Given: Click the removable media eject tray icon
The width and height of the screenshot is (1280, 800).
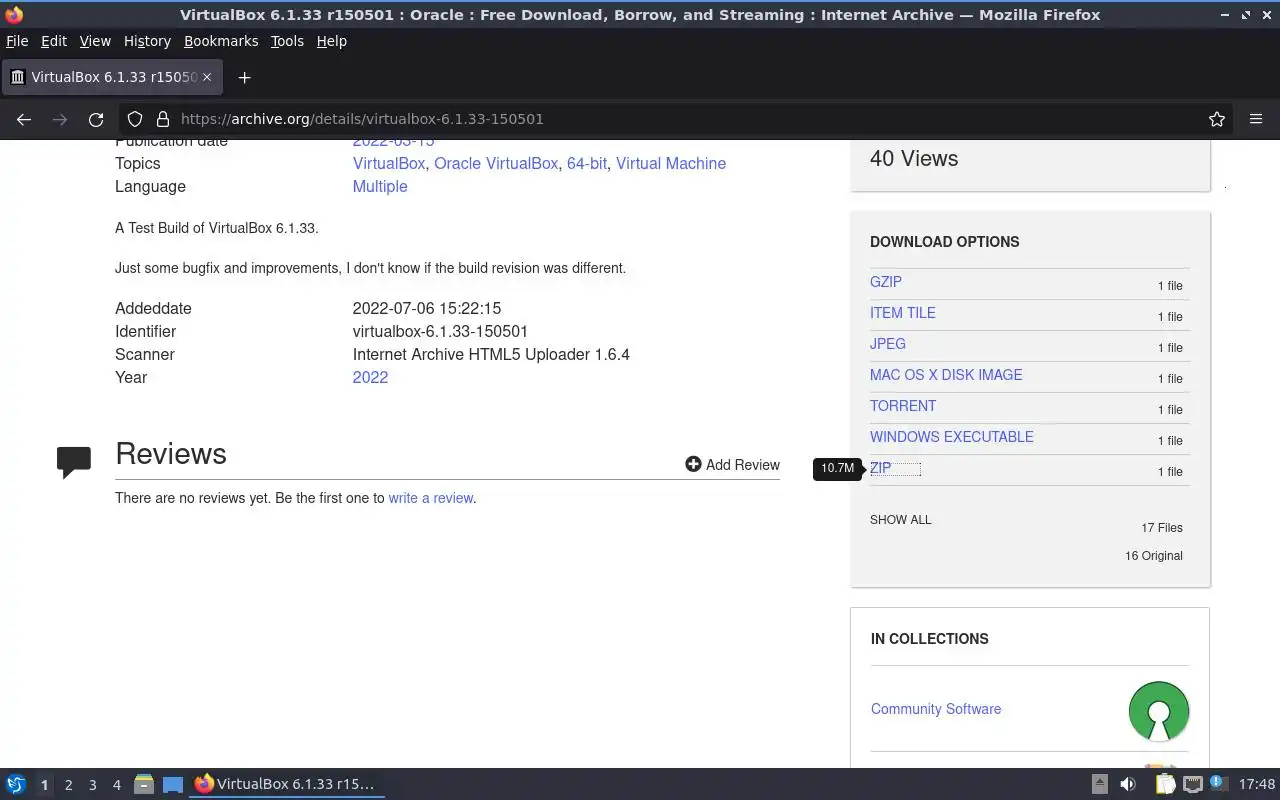Looking at the screenshot, I should pyautogui.click(x=1099, y=784).
